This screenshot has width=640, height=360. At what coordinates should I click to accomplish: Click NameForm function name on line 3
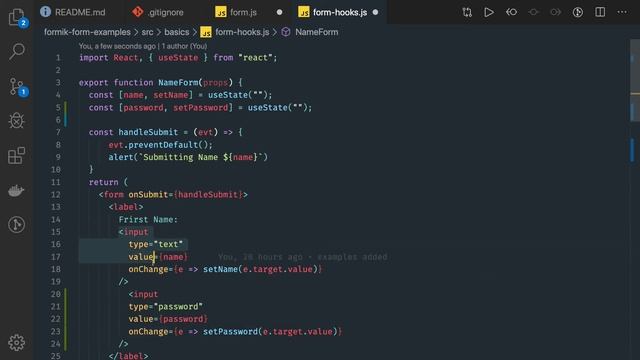click(x=178, y=82)
